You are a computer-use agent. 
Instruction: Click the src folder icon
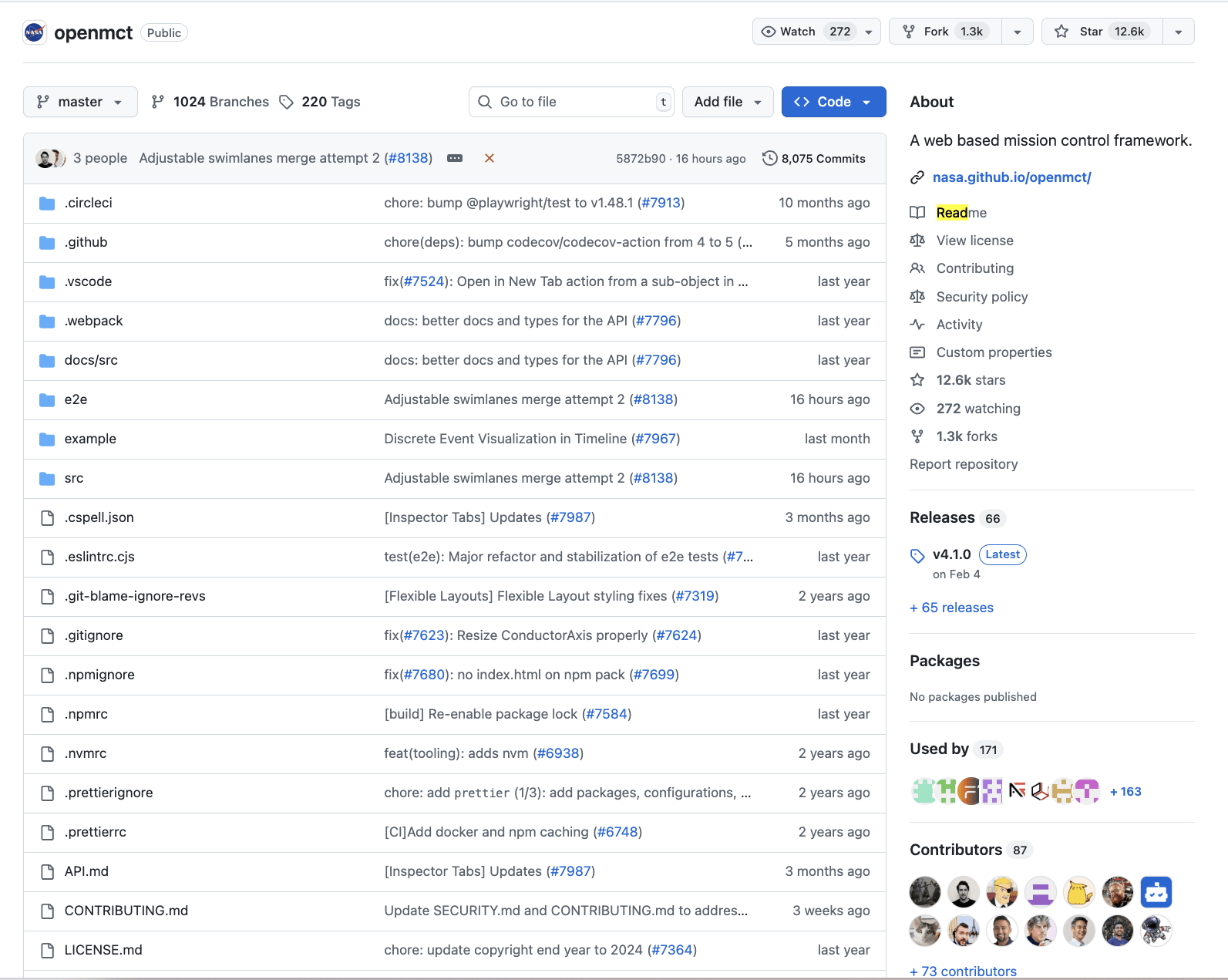[47, 479]
